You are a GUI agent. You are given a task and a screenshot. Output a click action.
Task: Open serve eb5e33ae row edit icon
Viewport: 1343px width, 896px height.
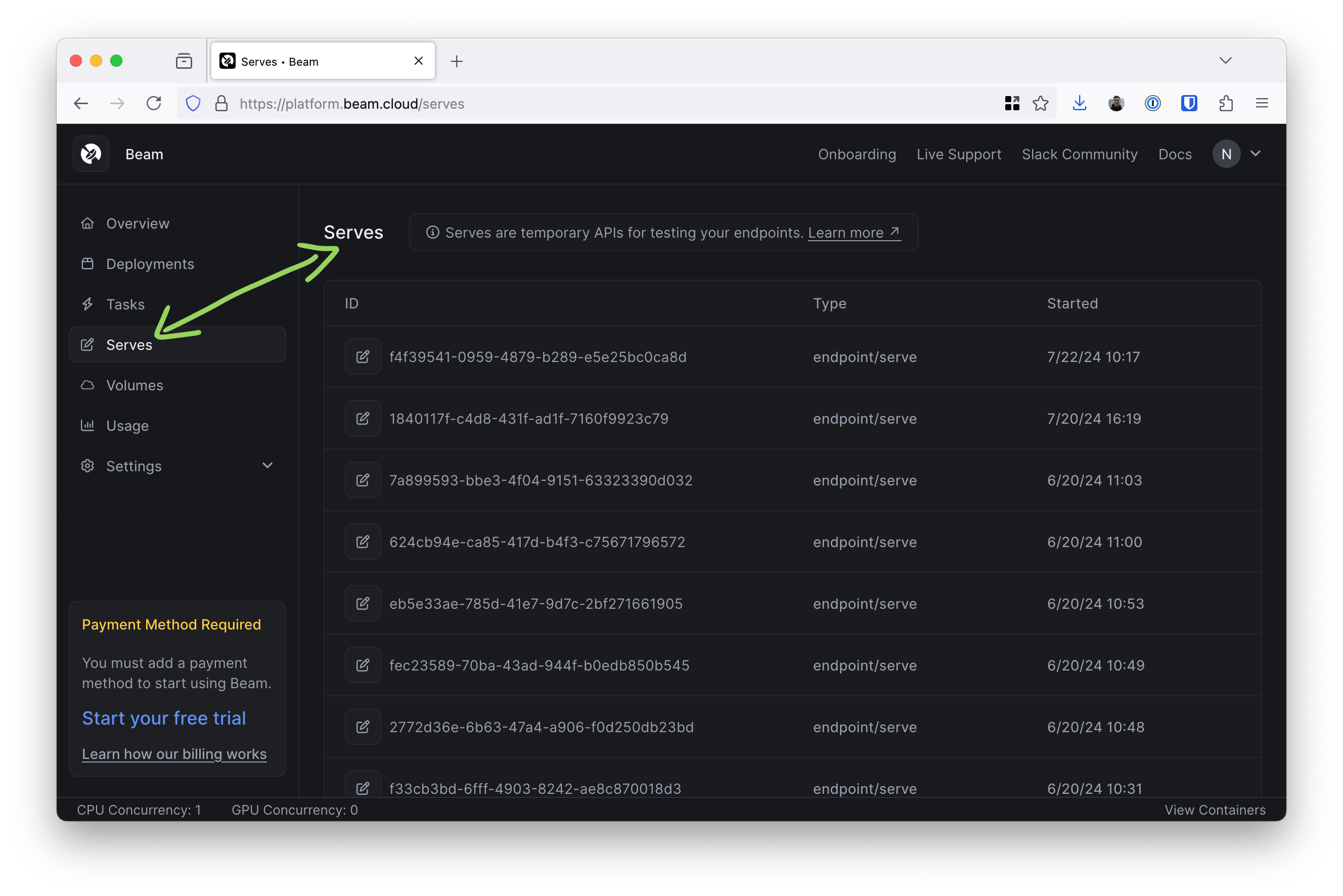click(x=363, y=603)
